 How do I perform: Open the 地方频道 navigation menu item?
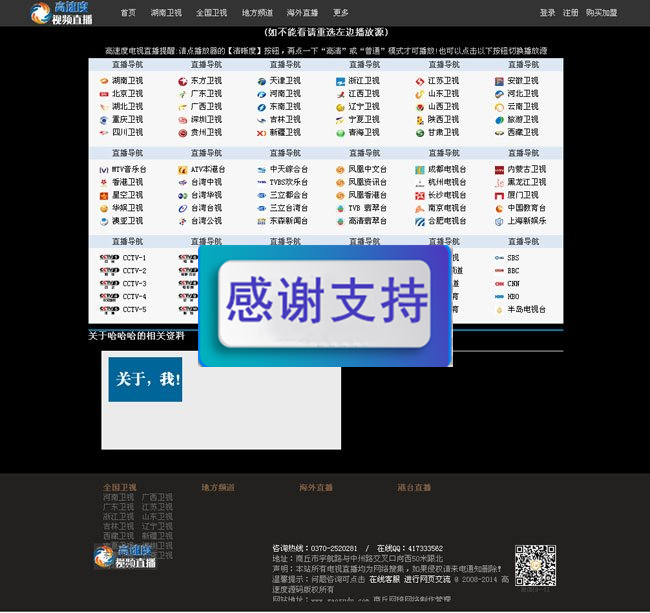257,13
